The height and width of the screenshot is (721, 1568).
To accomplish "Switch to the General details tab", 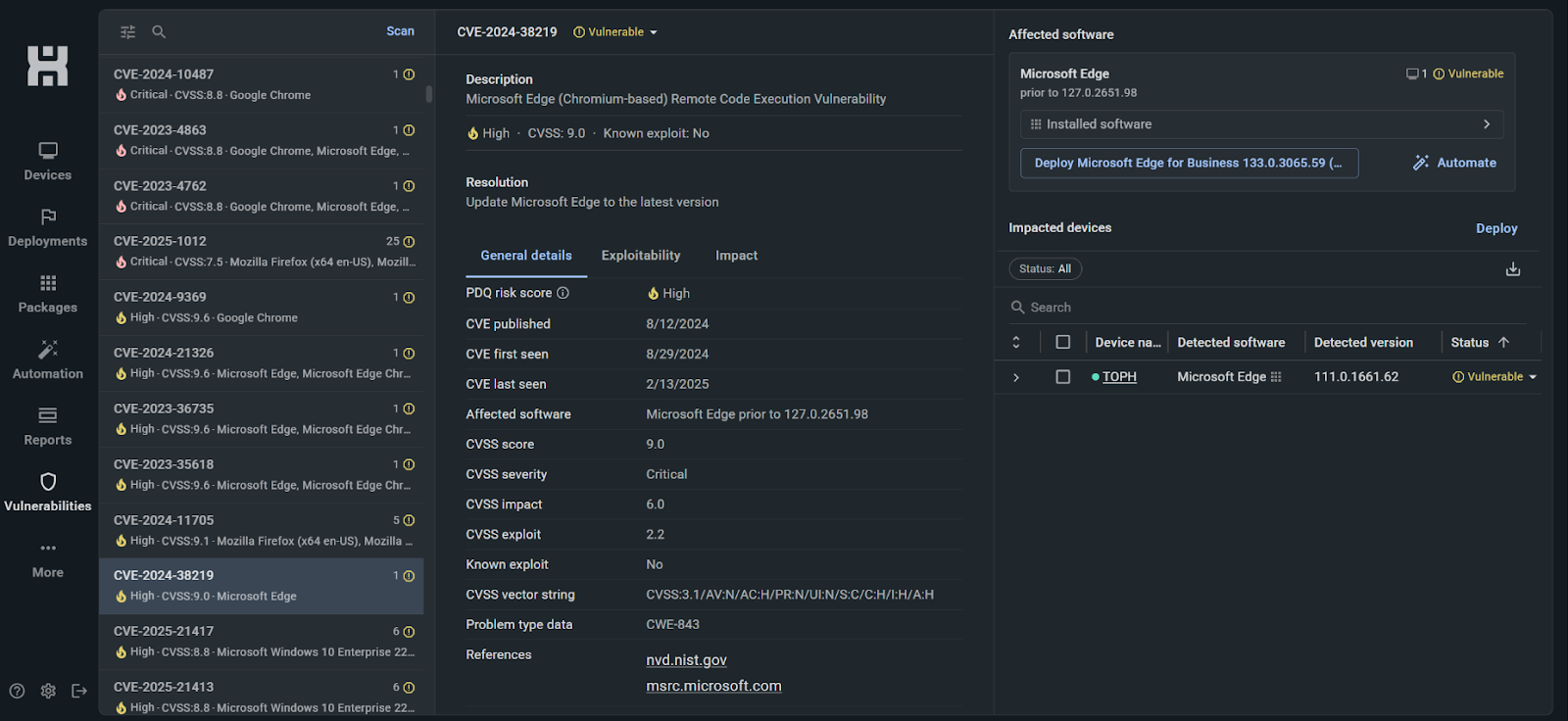I will pos(526,256).
